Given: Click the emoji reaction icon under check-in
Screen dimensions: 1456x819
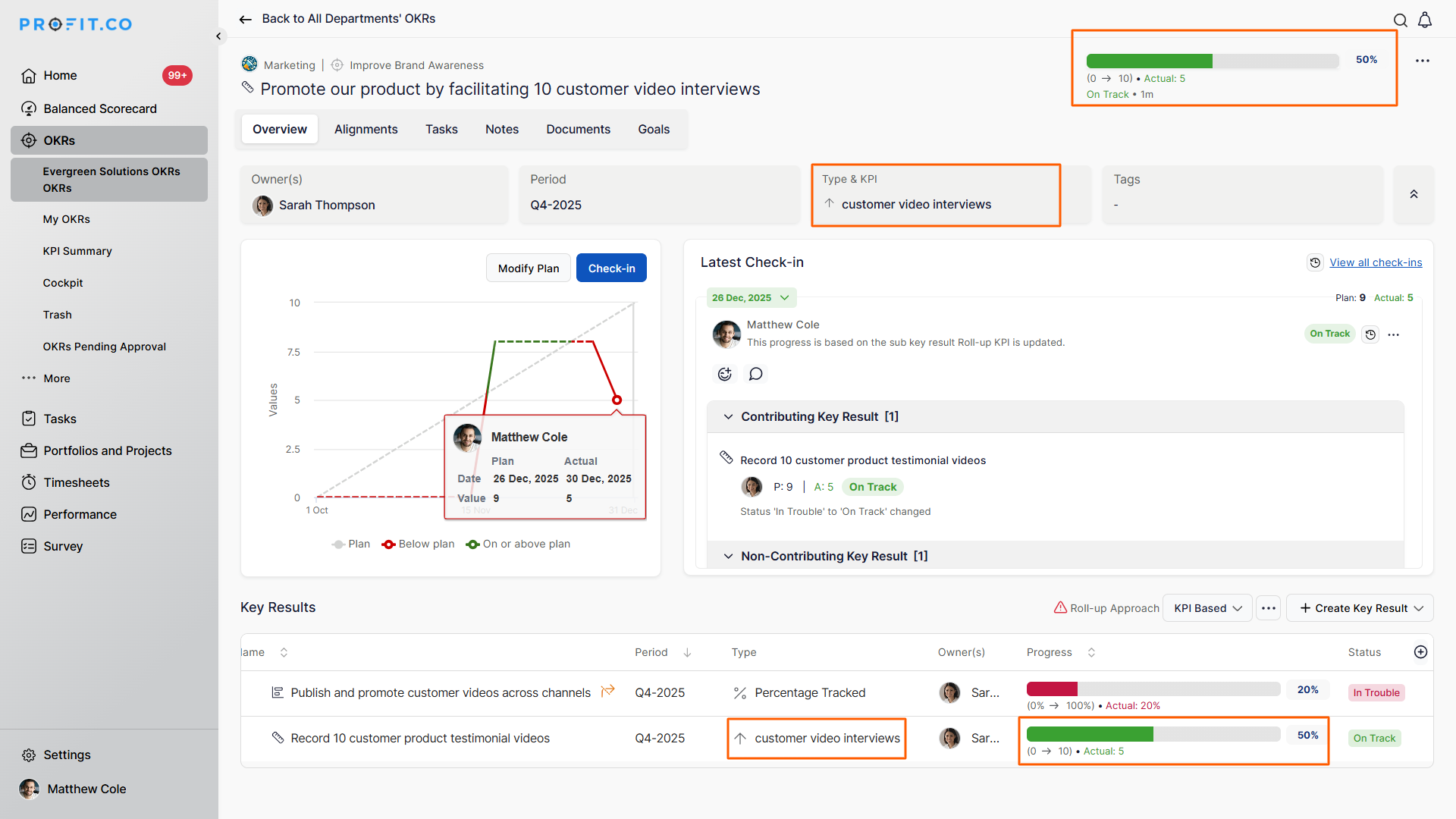Looking at the screenshot, I should (x=725, y=374).
